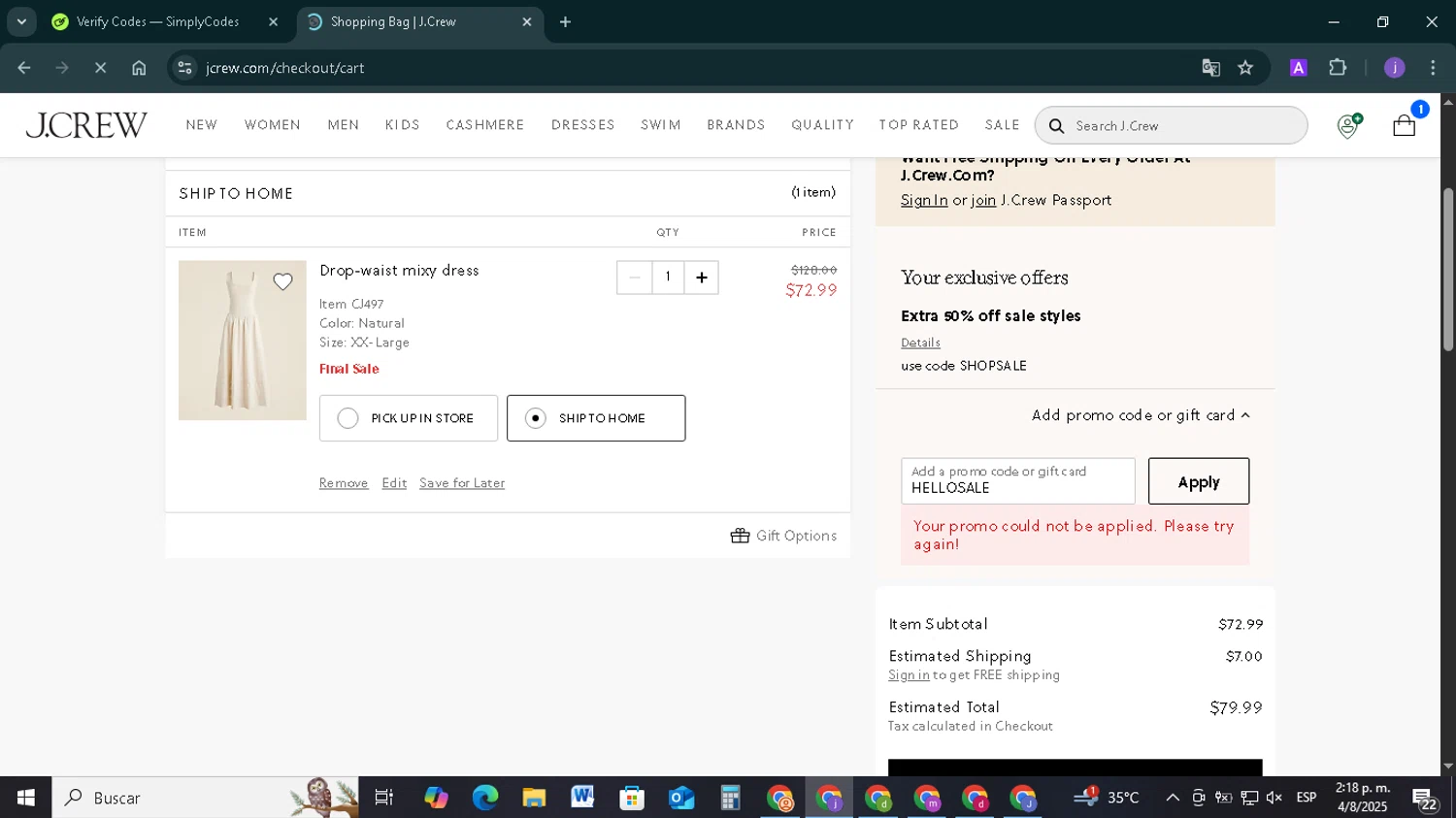Open Chrome three-dot menu

(1433, 68)
